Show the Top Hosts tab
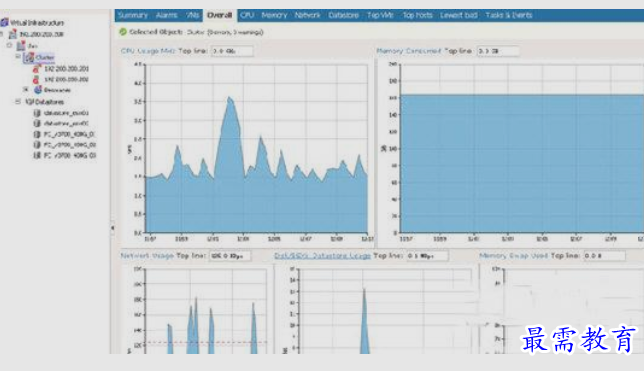Image resolution: width=644 pixels, height=371 pixels. coord(417,15)
